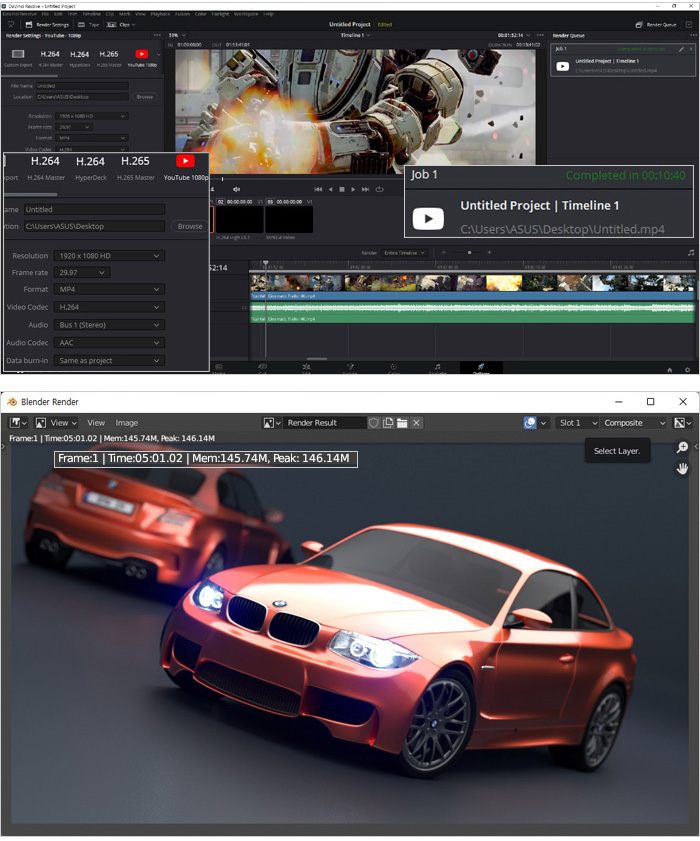The height and width of the screenshot is (841, 700).
Task: Switch to the Fusion page tab
Action: pyautogui.click(x=350, y=368)
